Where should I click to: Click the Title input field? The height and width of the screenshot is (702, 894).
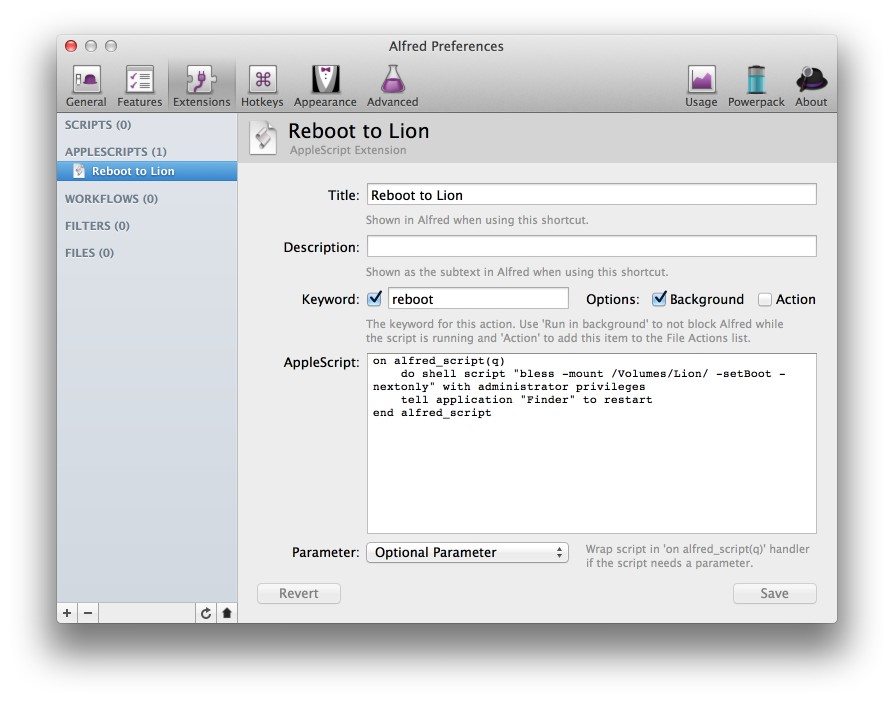(592, 194)
